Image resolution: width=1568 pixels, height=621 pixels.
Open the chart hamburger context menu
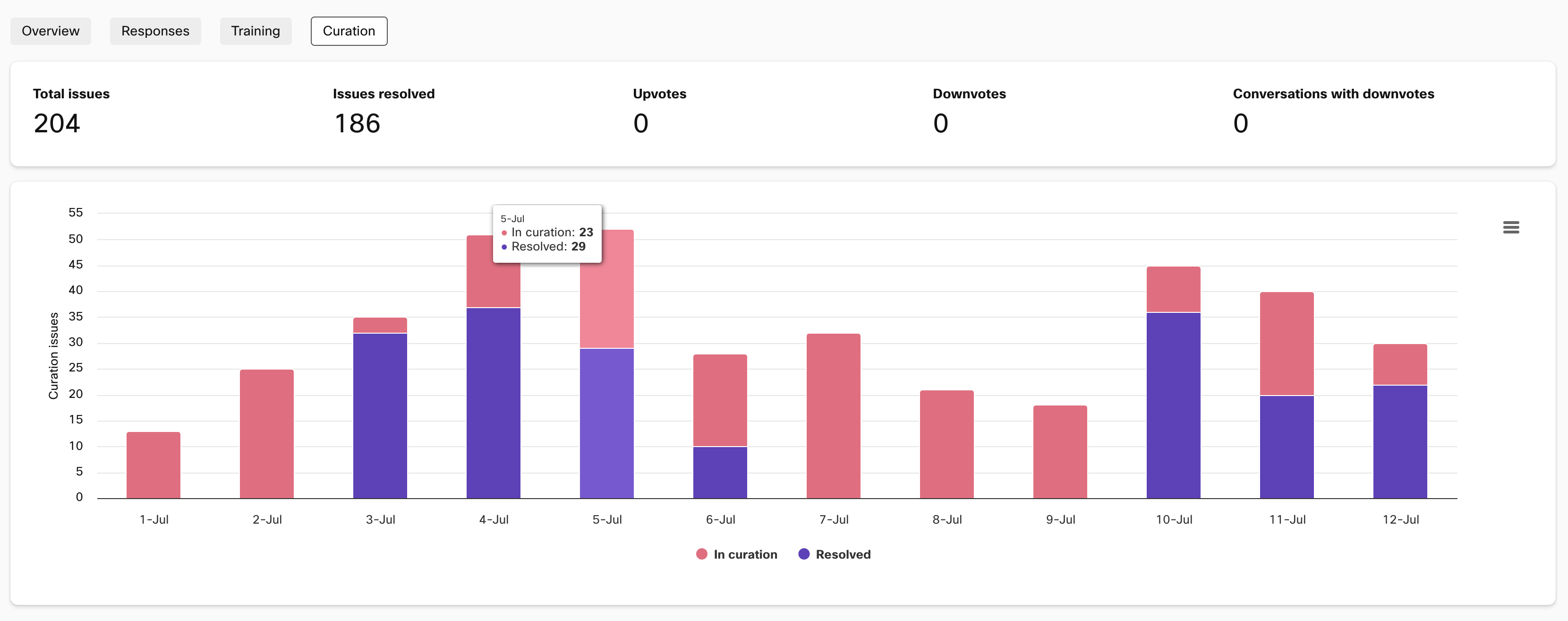tap(1511, 227)
